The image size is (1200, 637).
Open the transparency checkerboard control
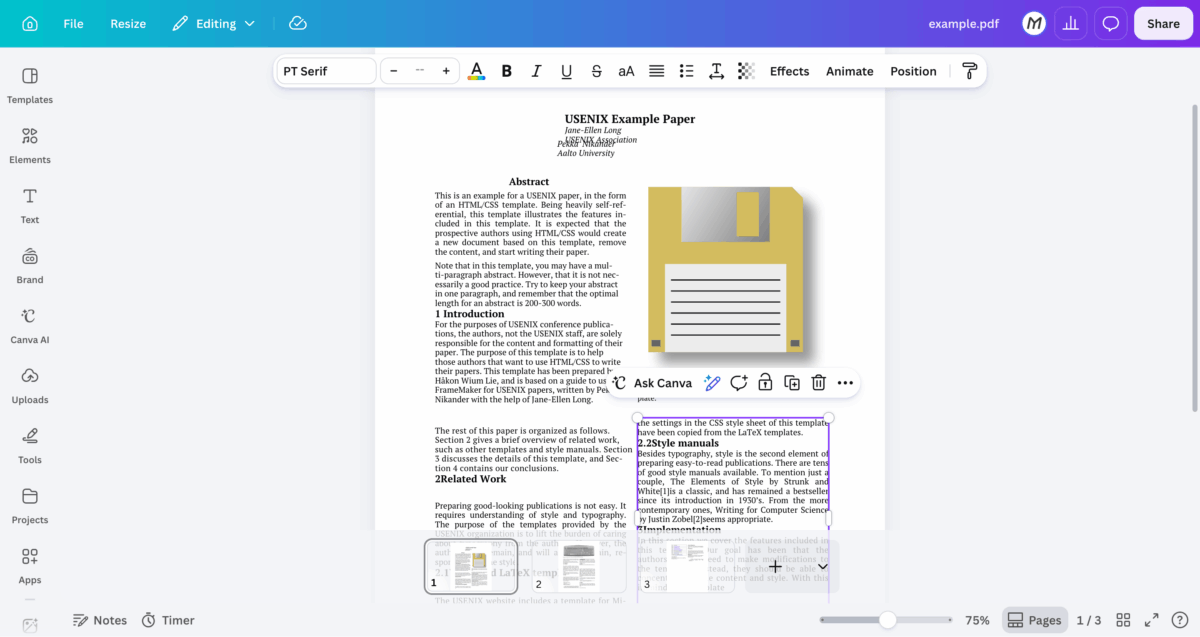coord(746,71)
